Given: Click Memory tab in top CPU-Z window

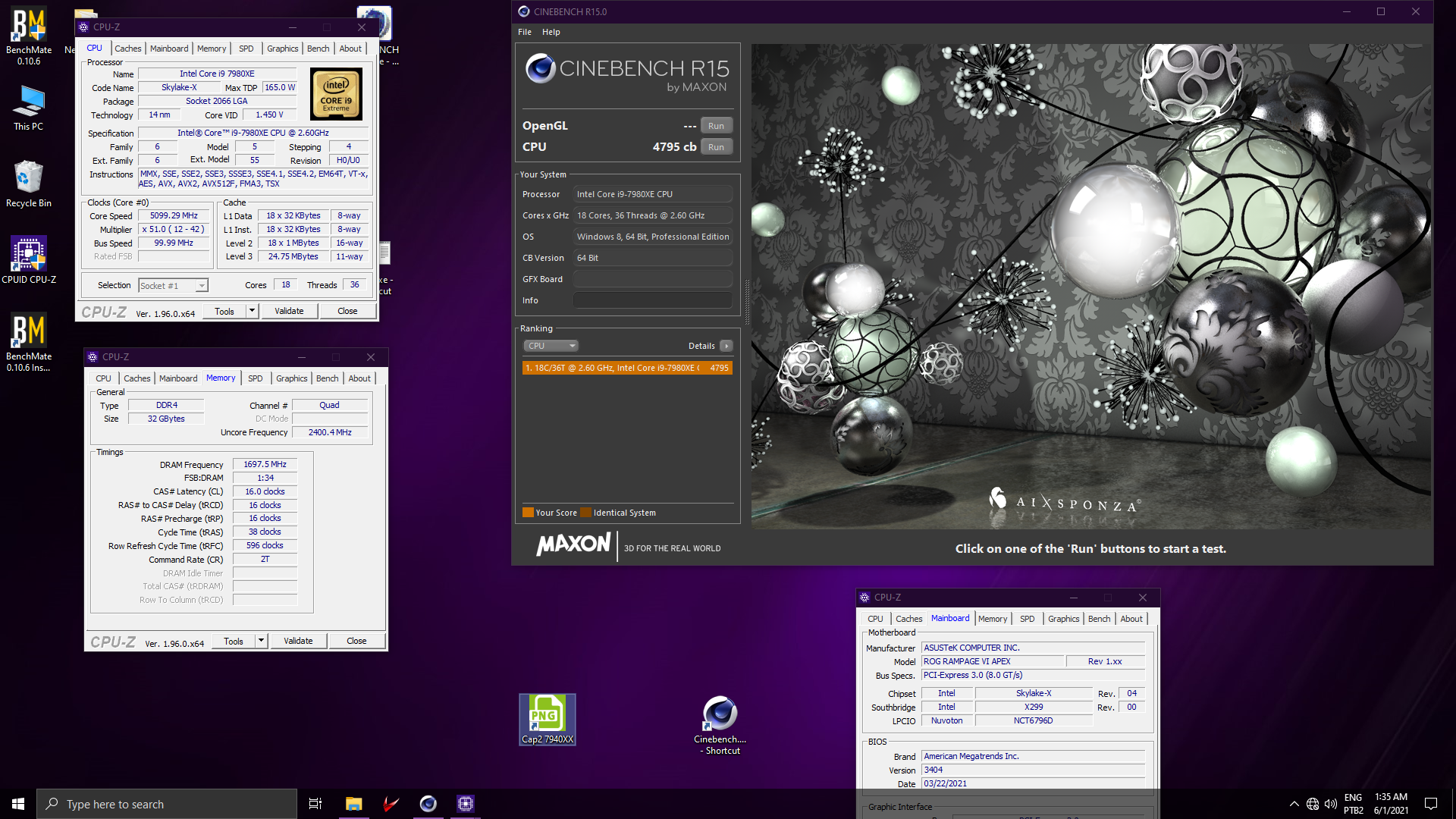Looking at the screenshot, I should tap(212, 49).
